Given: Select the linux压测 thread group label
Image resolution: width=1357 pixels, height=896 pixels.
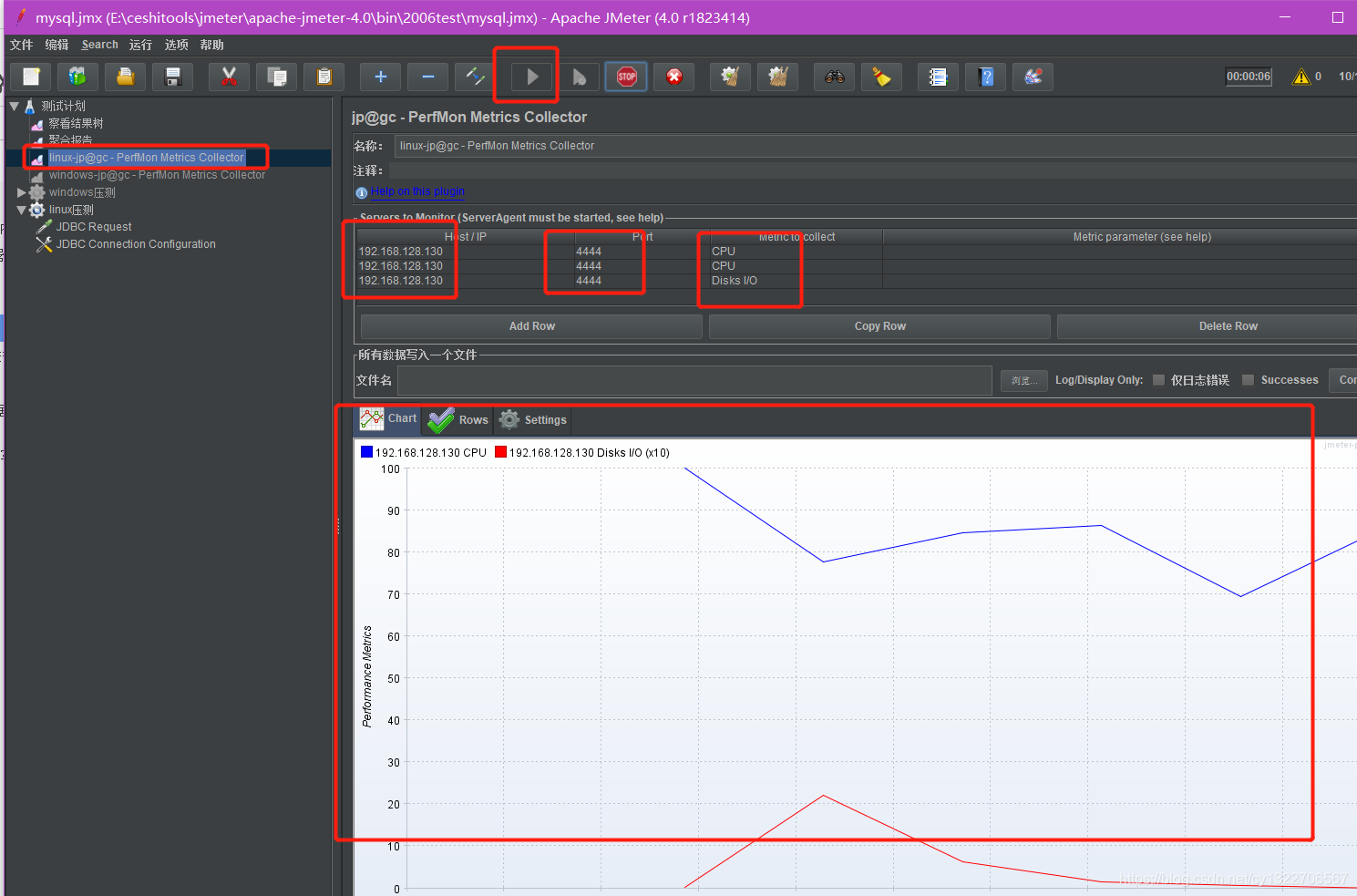Looking at the screenshot, I should pos(71,210).
